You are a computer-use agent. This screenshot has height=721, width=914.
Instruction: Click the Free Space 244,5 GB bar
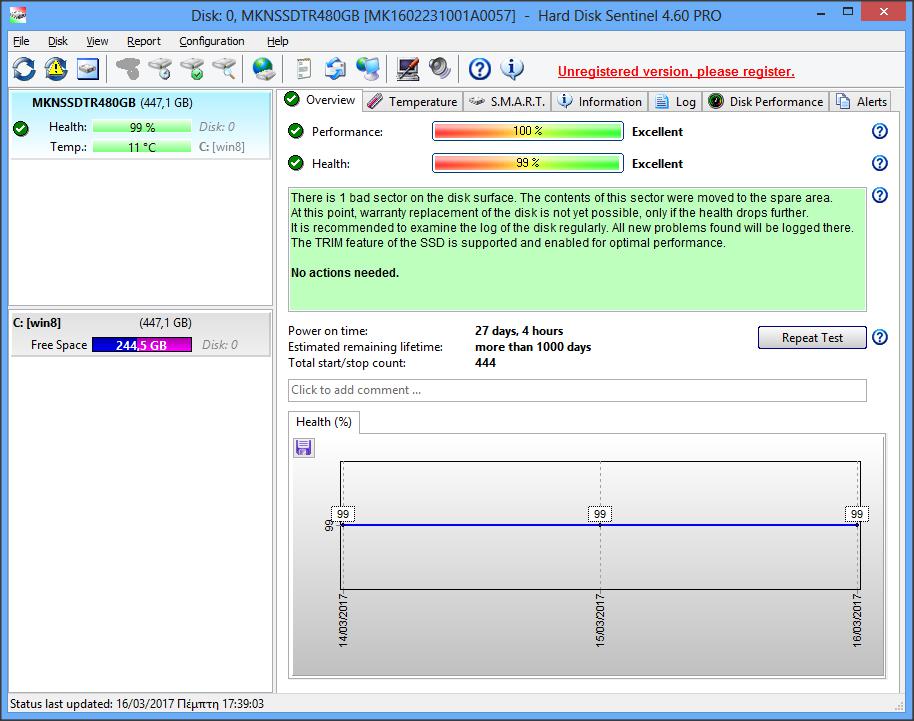(142, 344)
